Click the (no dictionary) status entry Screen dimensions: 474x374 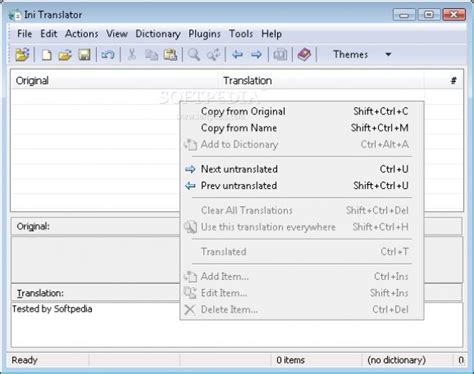tap(396, 360)
